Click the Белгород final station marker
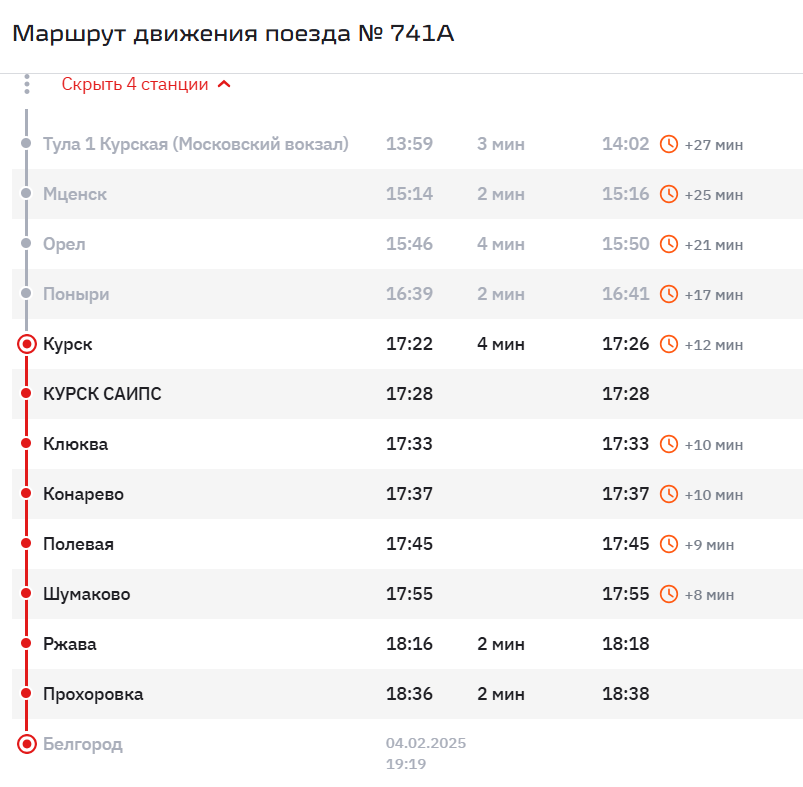The image size is (803, 787). (27, 744)
